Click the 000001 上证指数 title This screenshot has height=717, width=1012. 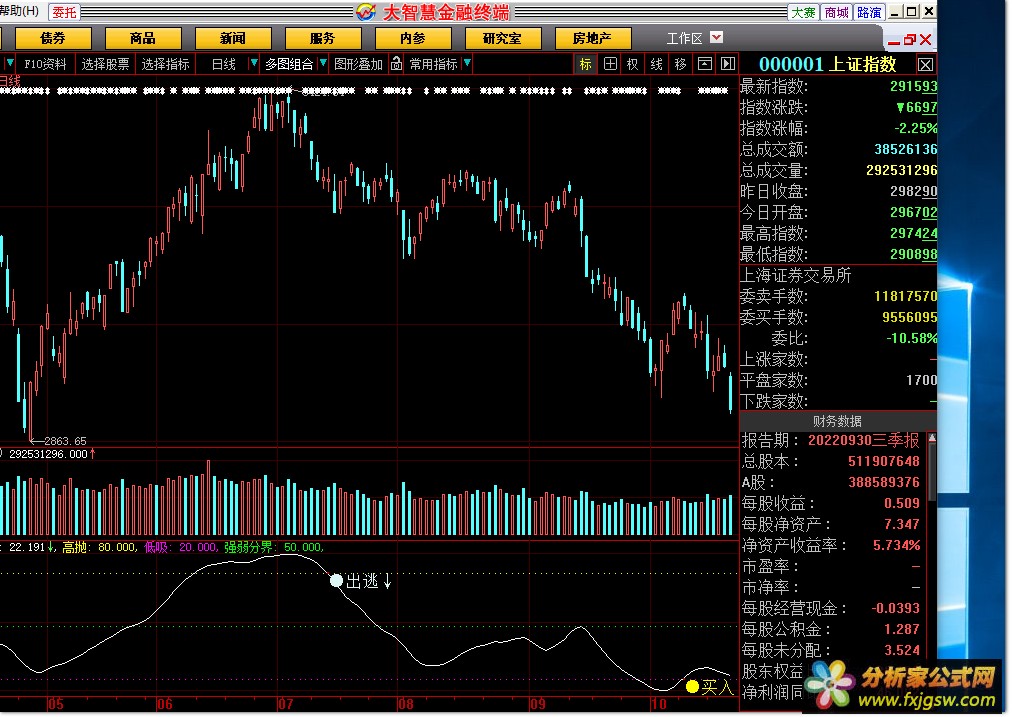827,65
